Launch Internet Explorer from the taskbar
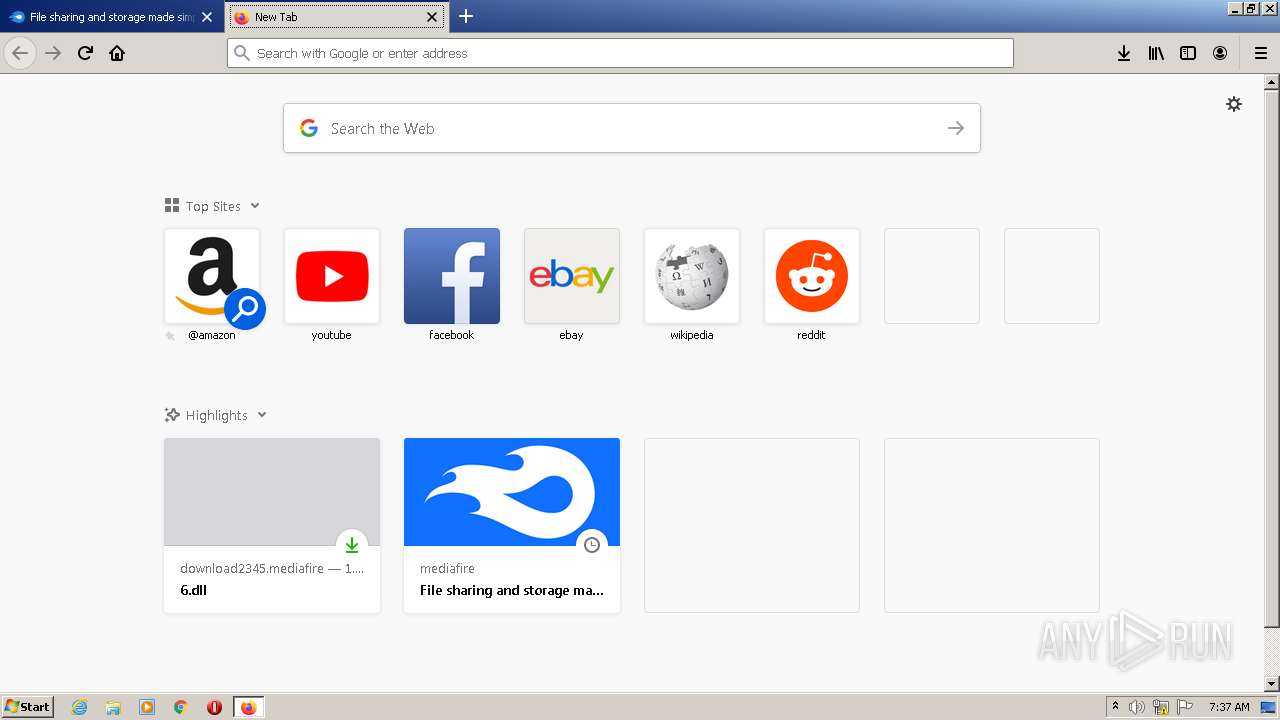Image resolution: width=1280 pixels, height=720 pixels. (x=80, y=707)
